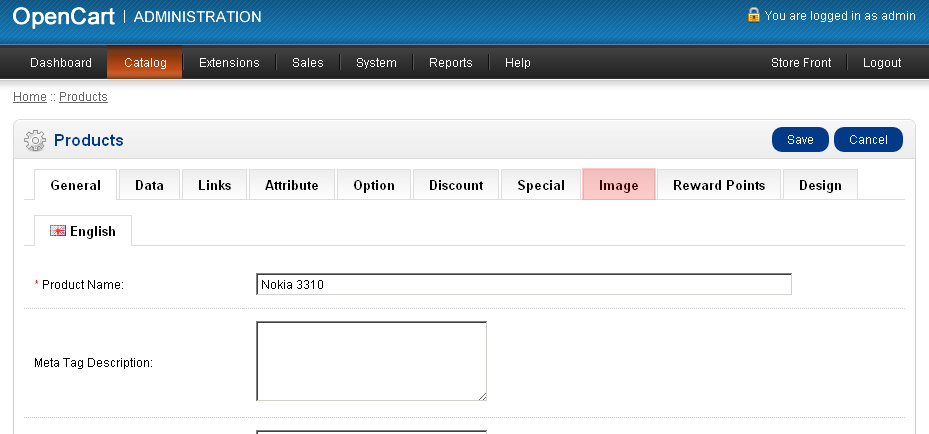Focus the Product Name input field
Viewport: 929px width, 434px height.
coord(523,285)
